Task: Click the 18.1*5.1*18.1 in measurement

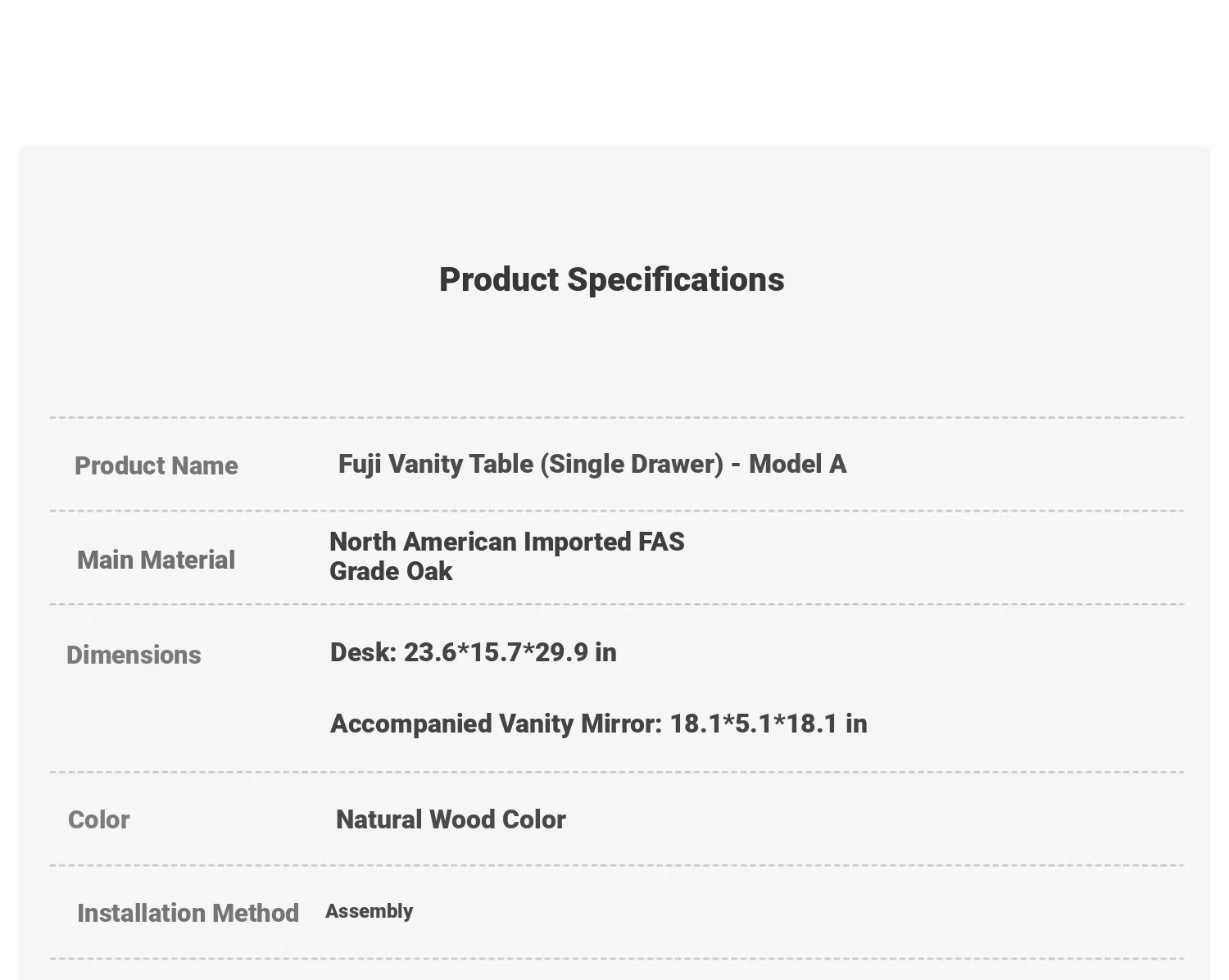Action: click(x=769, y=724)
